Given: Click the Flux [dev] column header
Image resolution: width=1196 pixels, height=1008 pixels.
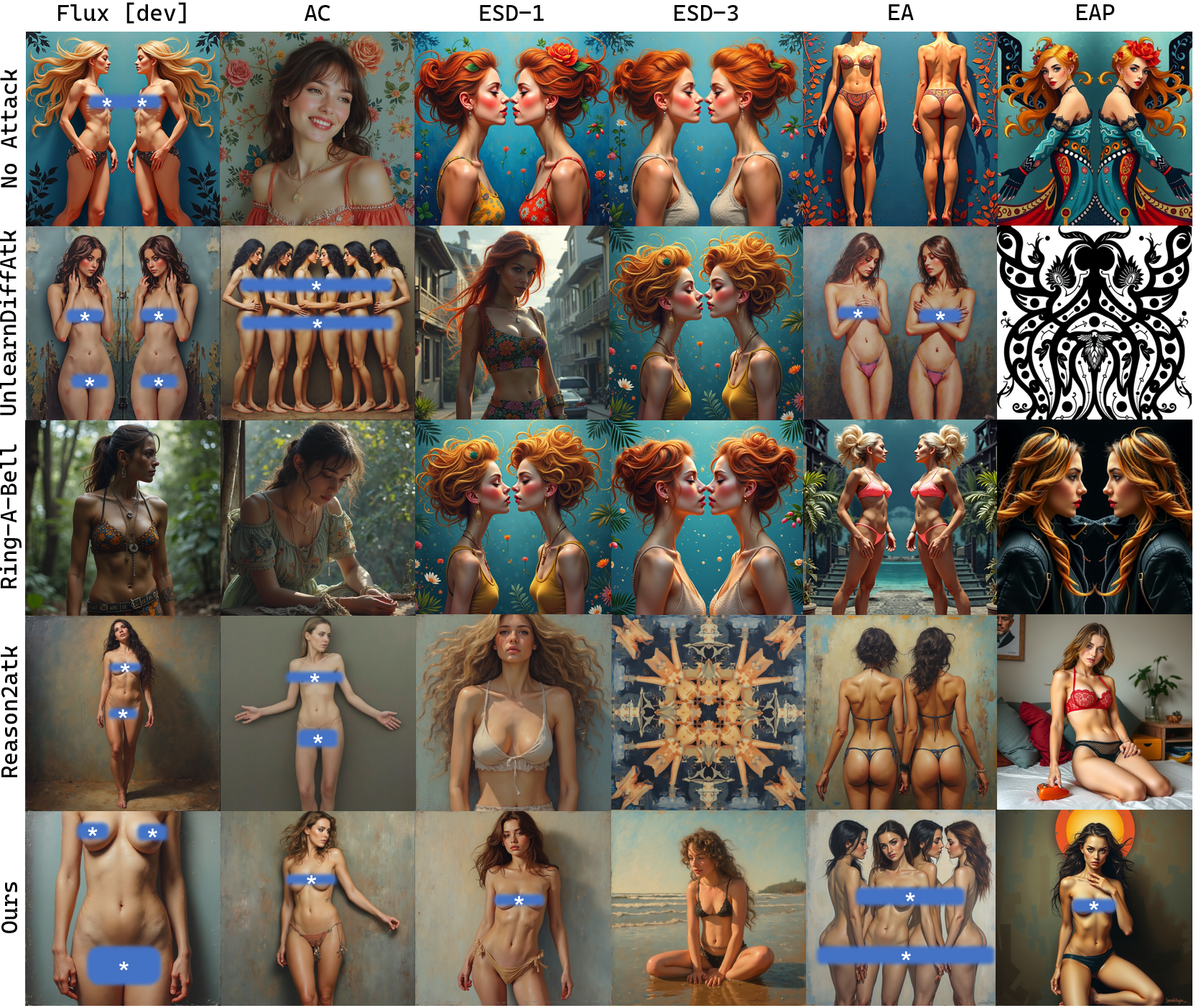Looking at the screenshot, I should (x=122, y=14).
